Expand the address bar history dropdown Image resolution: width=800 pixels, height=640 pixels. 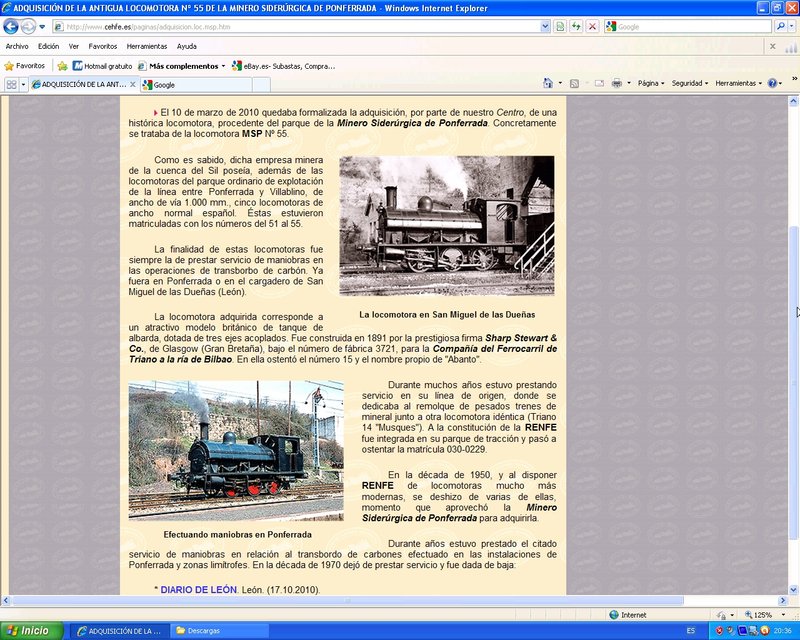[x=545, y=27]
